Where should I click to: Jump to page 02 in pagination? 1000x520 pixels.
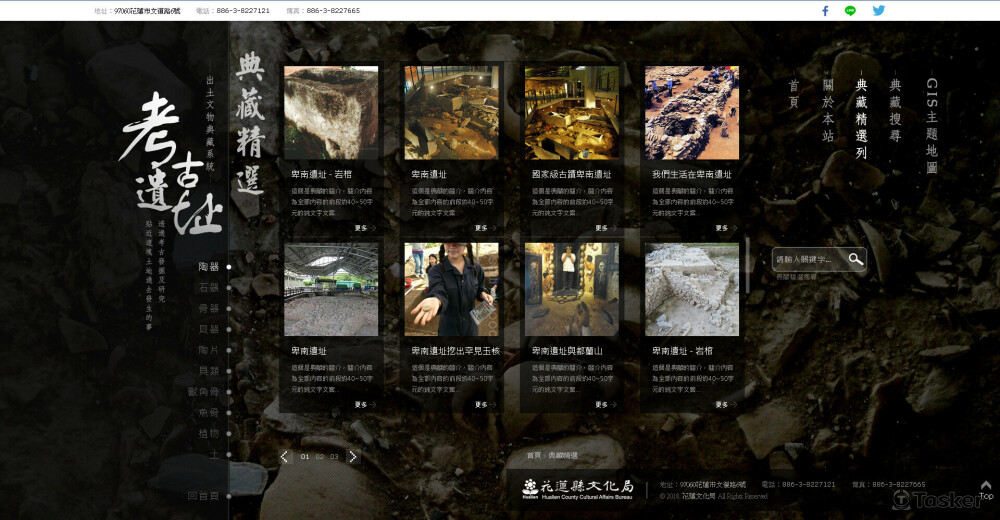pyautogui.click(x=320, y=457)
